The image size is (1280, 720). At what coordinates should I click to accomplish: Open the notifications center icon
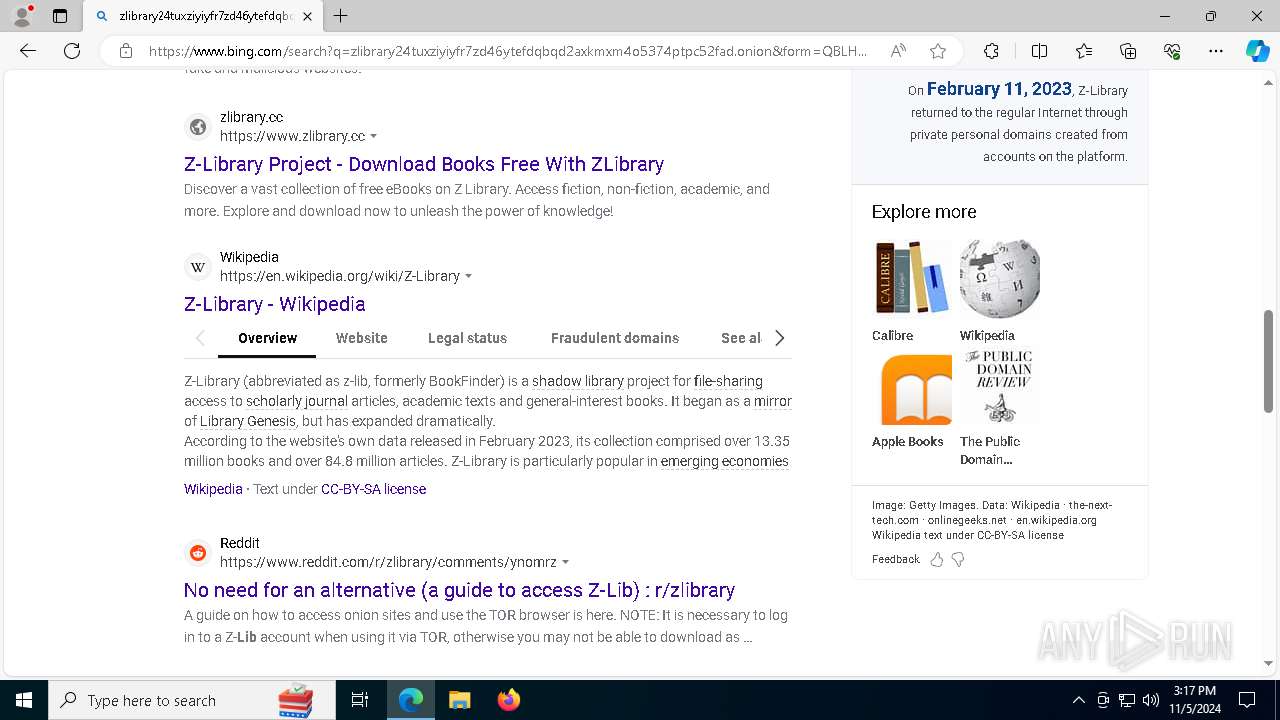1247,700
